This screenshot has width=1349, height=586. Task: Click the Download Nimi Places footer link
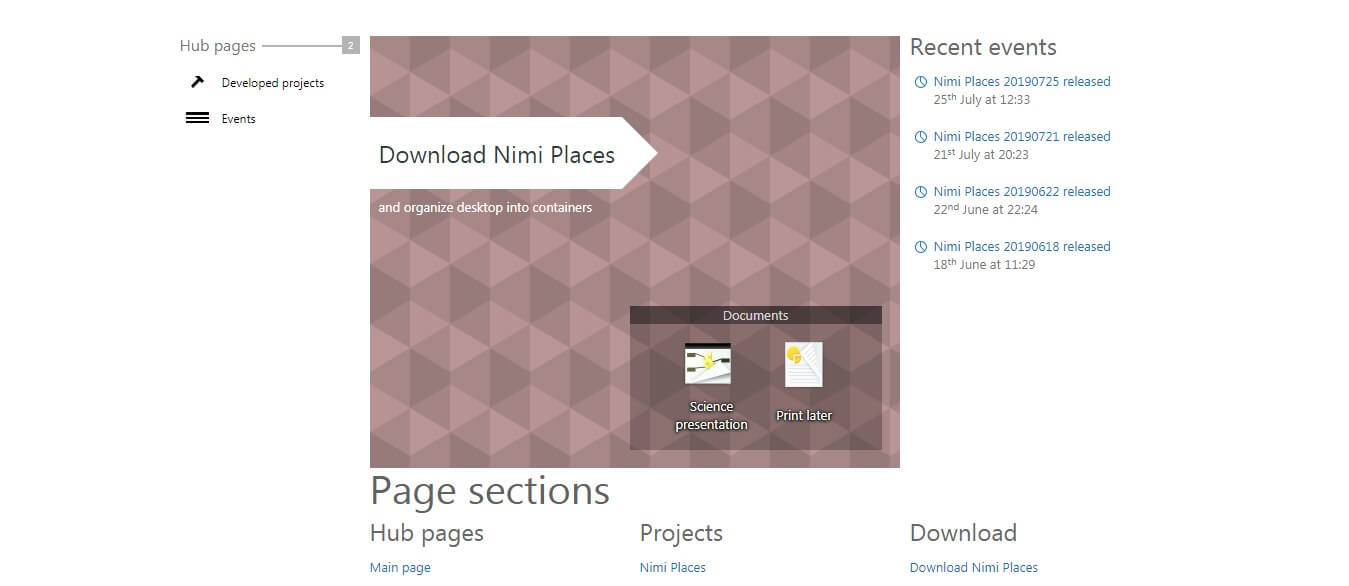tap(974, 568)
